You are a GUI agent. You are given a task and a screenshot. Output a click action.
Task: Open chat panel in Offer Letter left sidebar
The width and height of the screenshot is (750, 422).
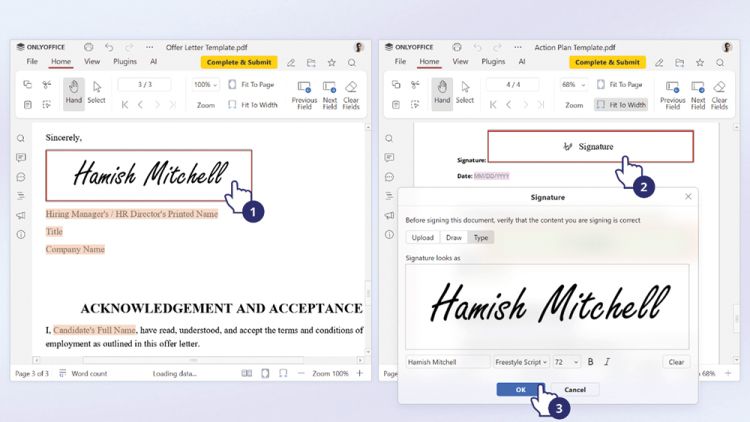[21, 177]
